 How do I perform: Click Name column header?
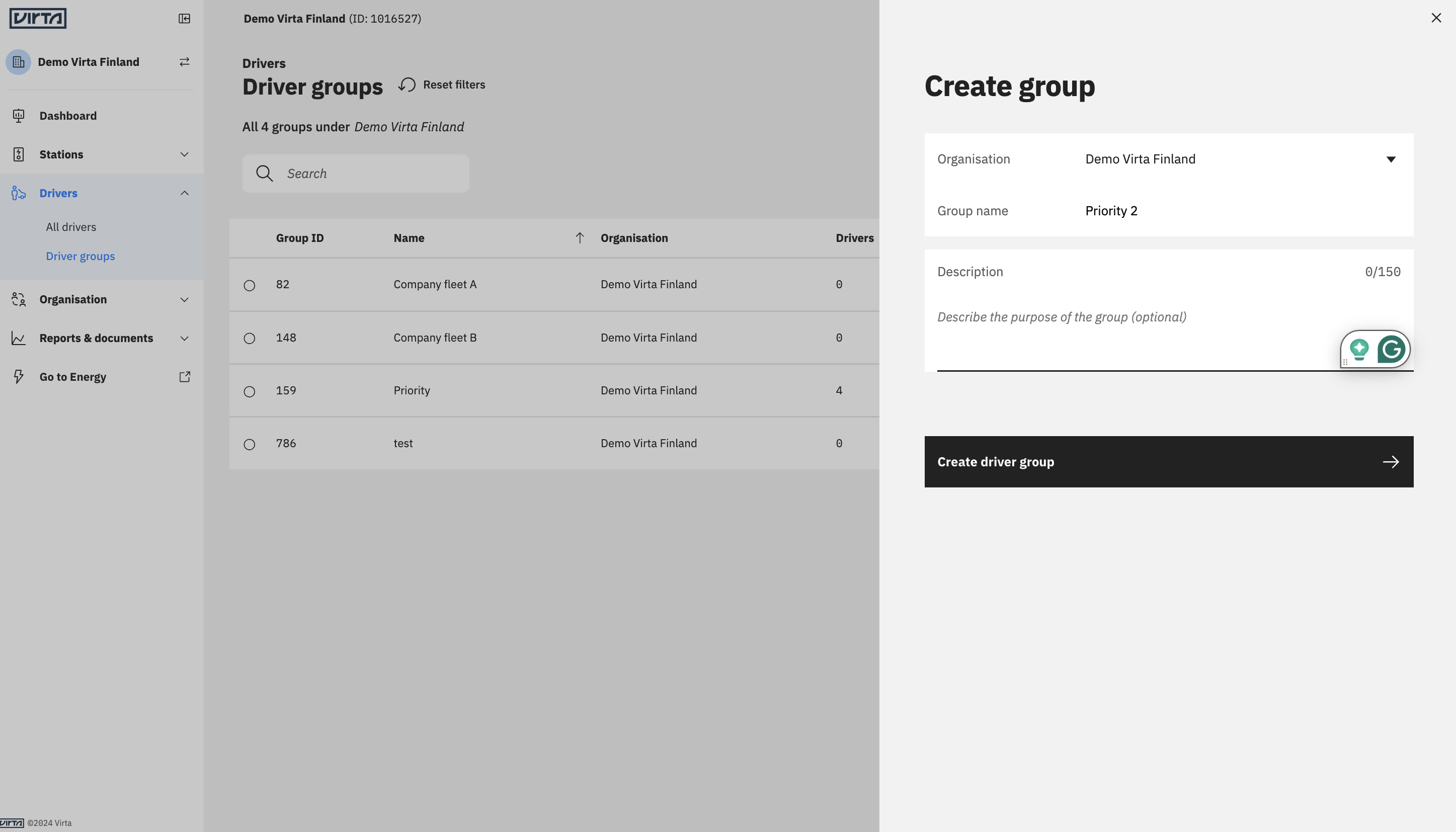pos(409,238)
